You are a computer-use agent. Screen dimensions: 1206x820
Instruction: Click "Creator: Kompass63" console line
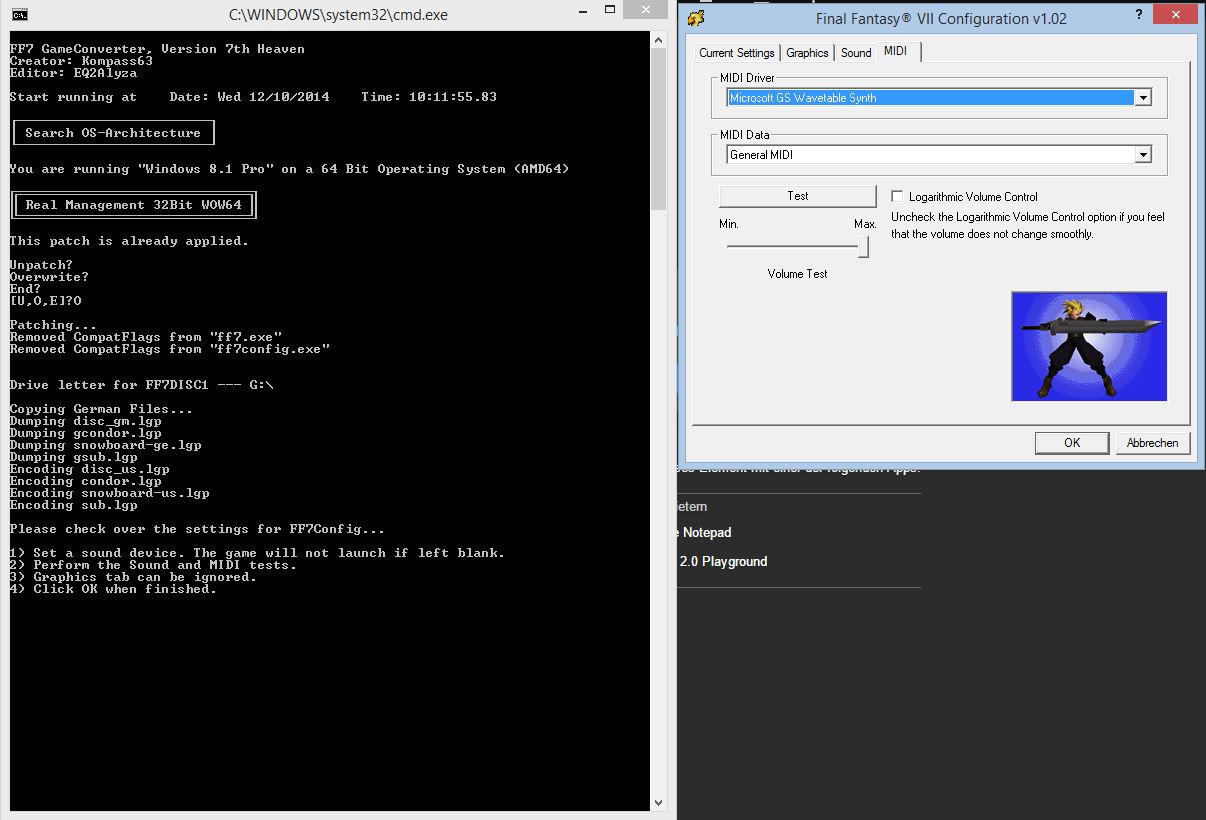pos(81,61)
